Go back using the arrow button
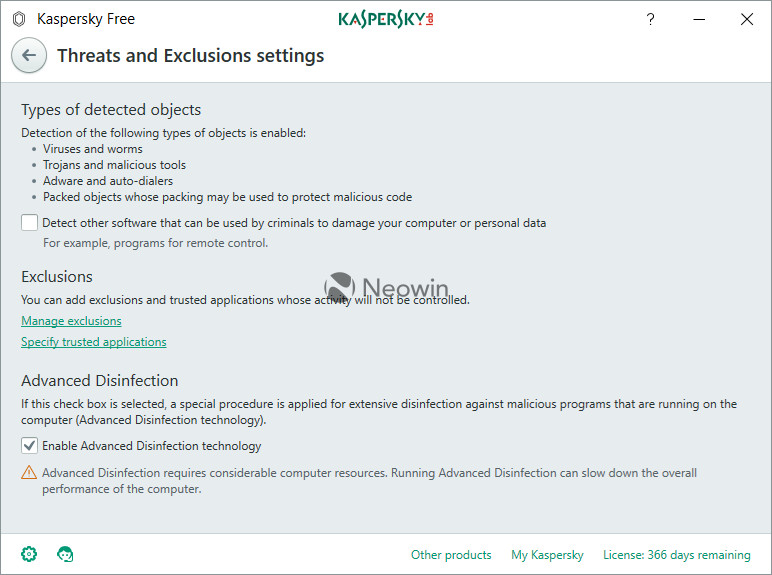The width and height of the screenshot is (772, 575). click(x=29, y=55)
